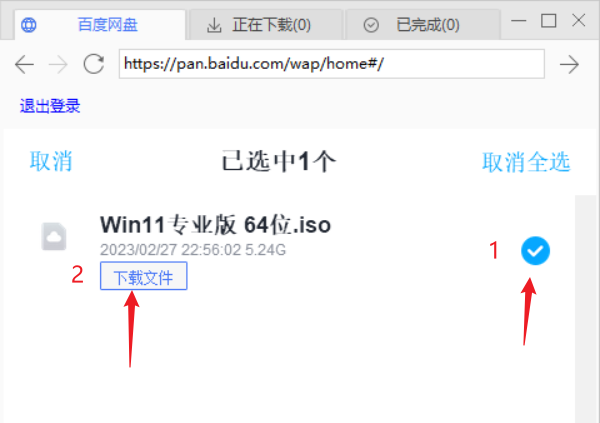Viewport: 600px width, 423px height.
Task: Click the checkmark circle icon on the 已完成 tab
Action: coord(371,25)
